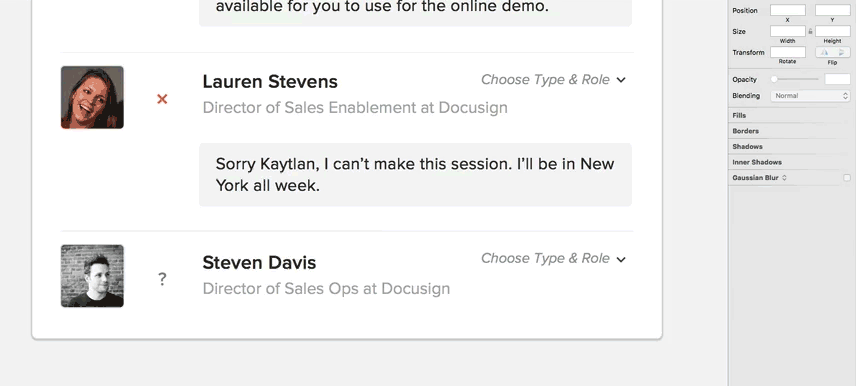856x386 pixels.
Task: Expand the Fills section header
Action: pyautogui.click(x=792, y=116)
